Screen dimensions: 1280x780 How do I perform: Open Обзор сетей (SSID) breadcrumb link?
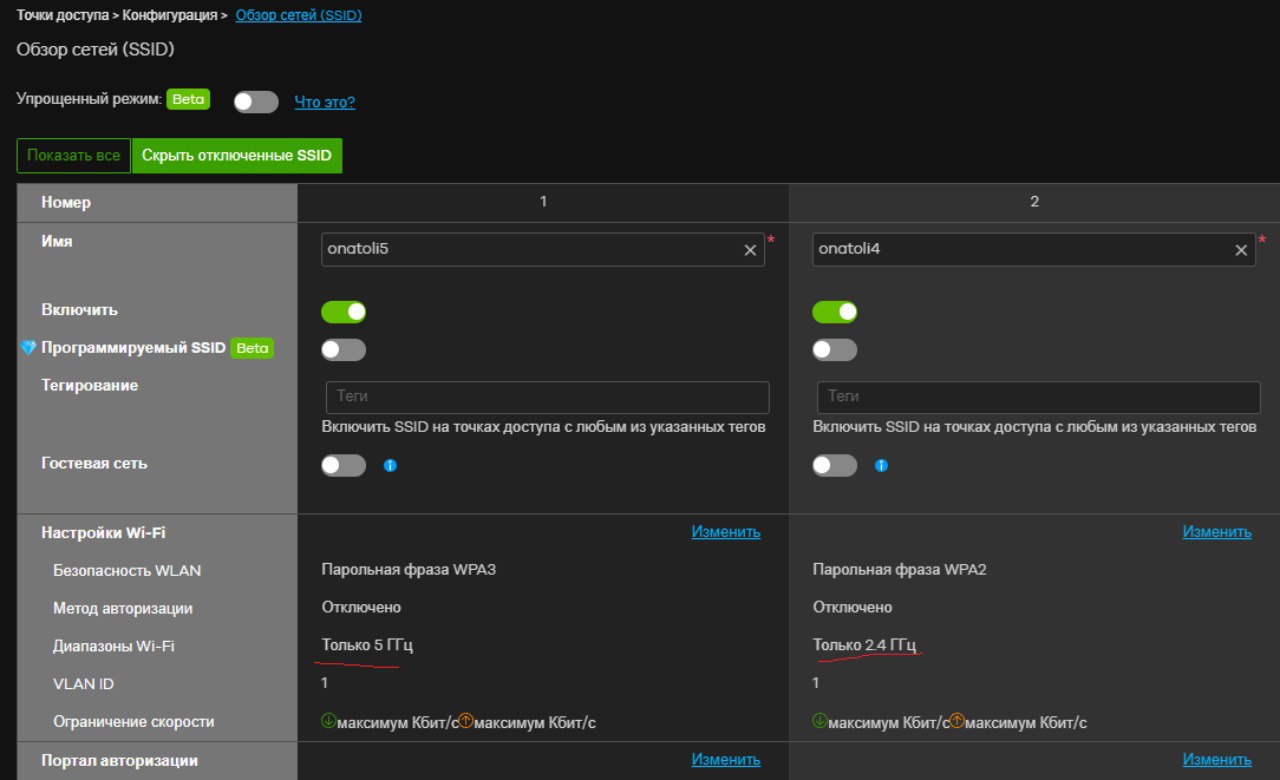(x=298, y=15)
